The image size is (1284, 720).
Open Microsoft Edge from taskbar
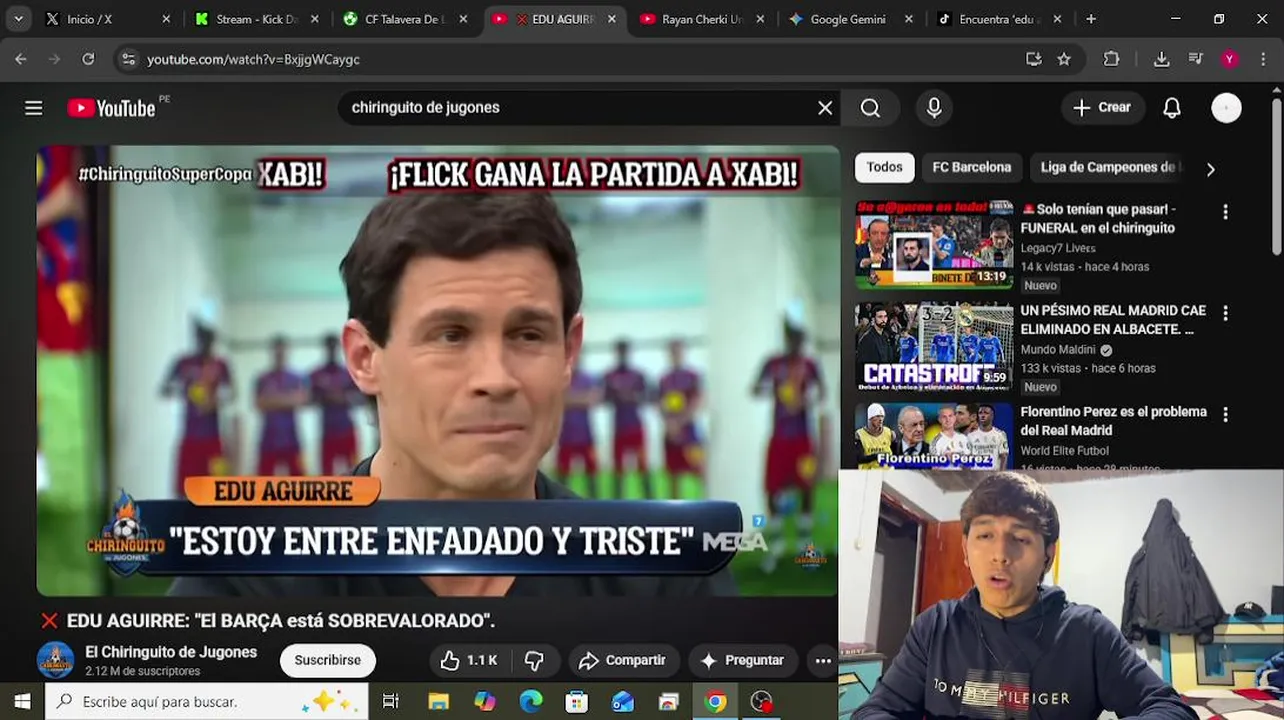pyautogui.click(x=531, y=702)
